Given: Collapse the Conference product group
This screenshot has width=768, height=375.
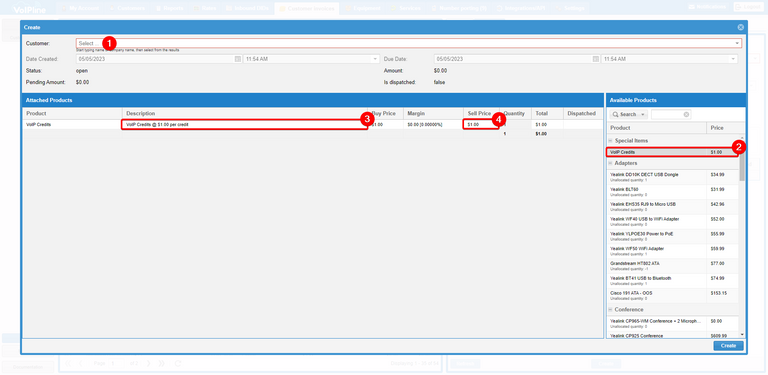Looking at the screenshot, I should point(610,309).
